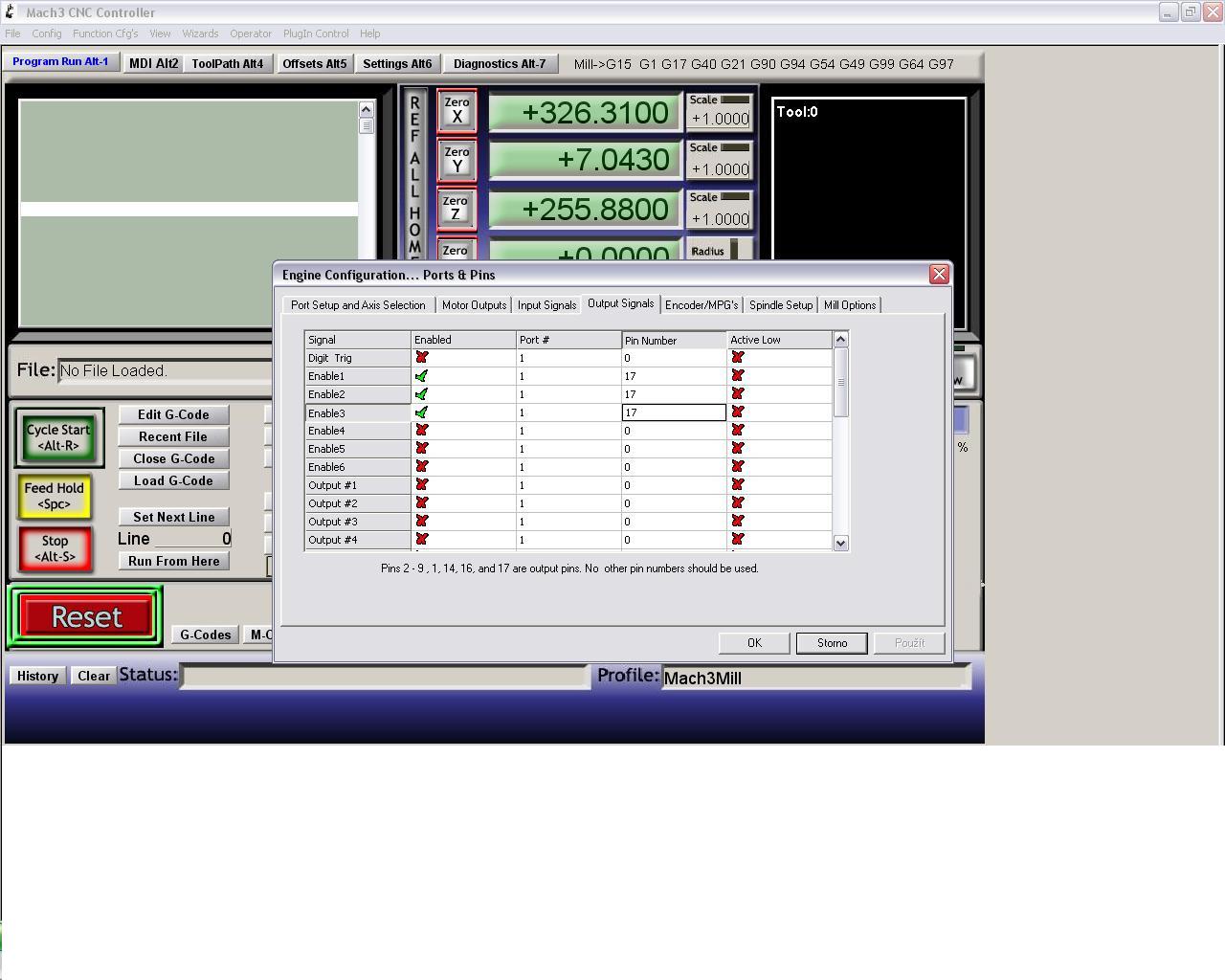Edit Pin Number field for Enable3
The height and width of the screenshot is (980, 1225).
click(x=674, y=412)
